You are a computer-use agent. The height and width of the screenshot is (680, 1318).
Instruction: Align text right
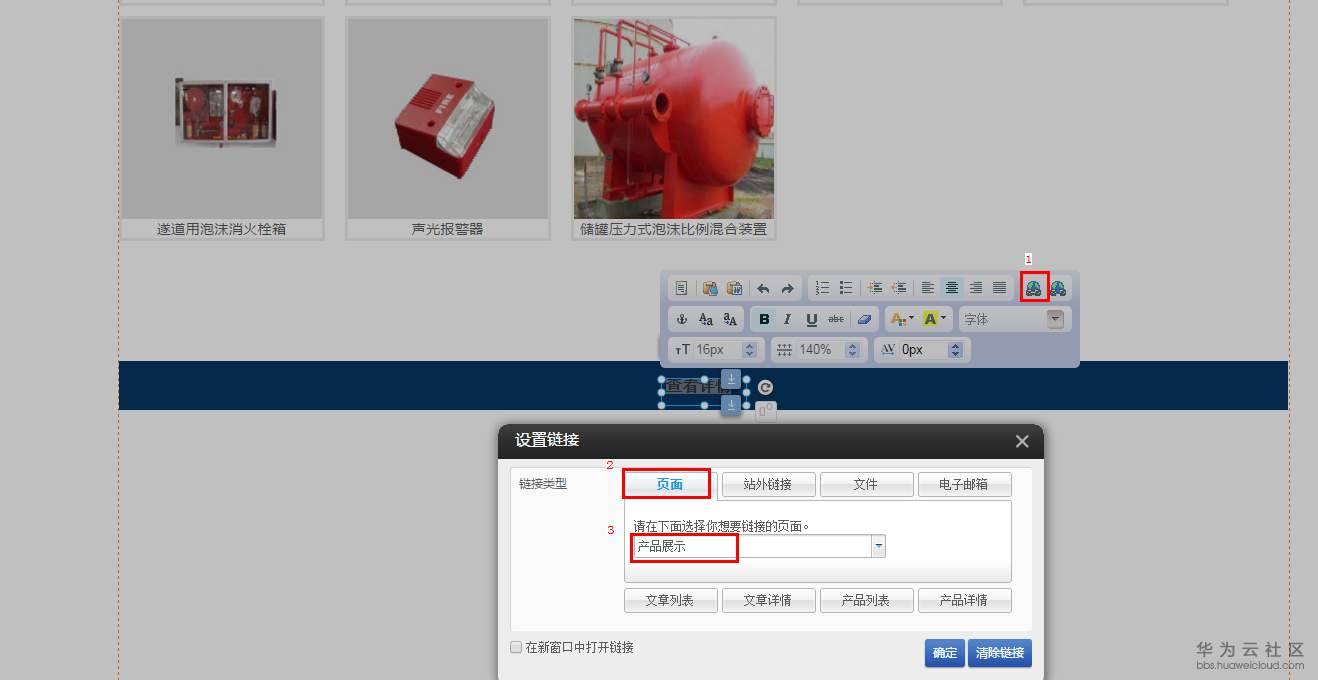pyautogui.click(x=976, y=288)
